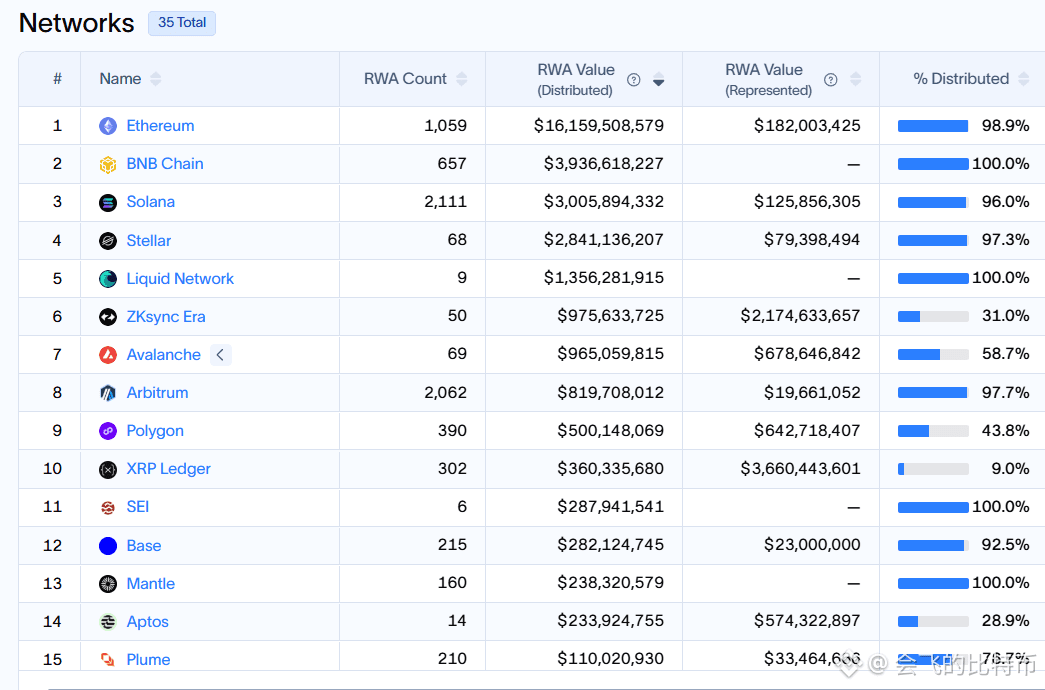1045x690 pixels.
Task: Select the Stellar table row name
Action: tap(149, 241)
